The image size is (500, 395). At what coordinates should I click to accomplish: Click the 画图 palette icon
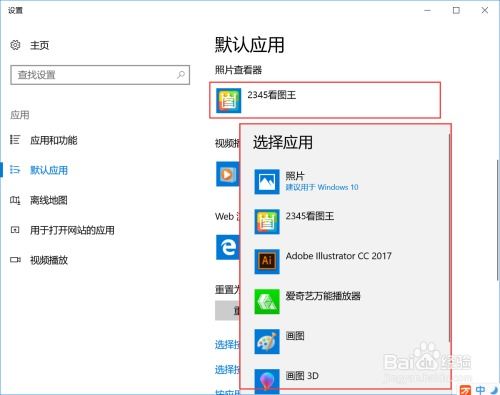[x=267, y=342]
